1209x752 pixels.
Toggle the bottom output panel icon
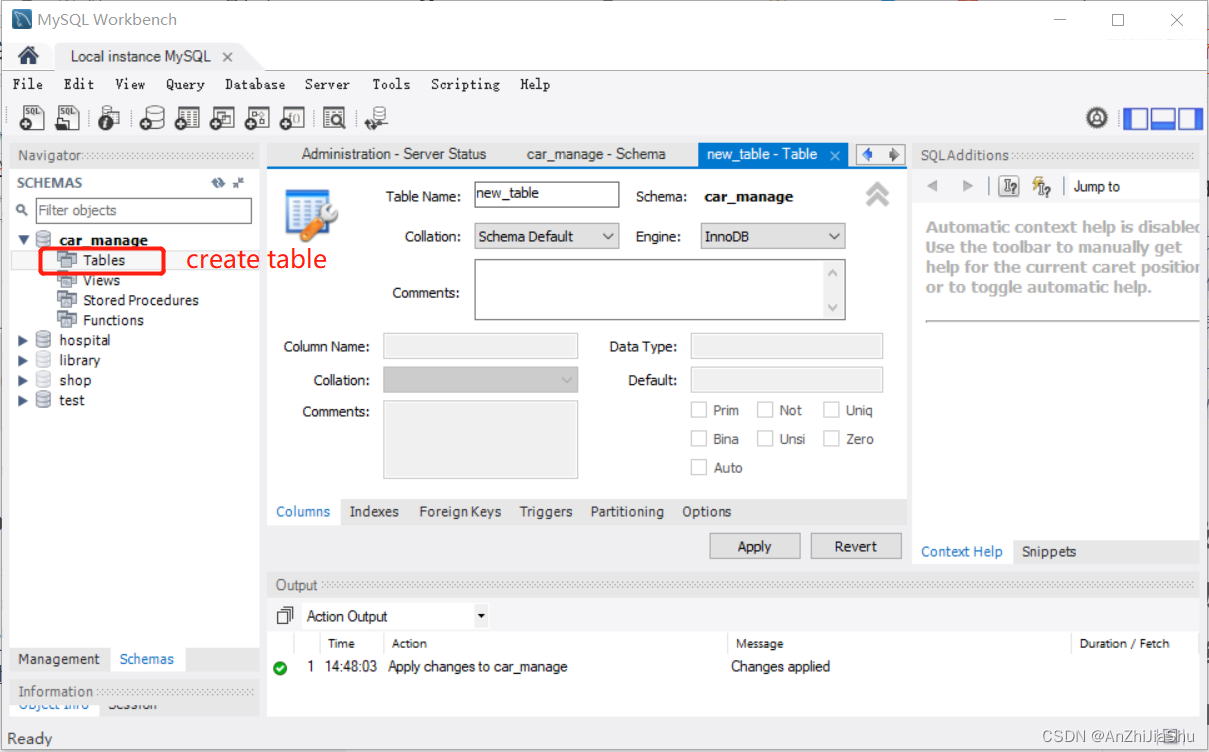pyautogui.click(x=1163, y=119)
